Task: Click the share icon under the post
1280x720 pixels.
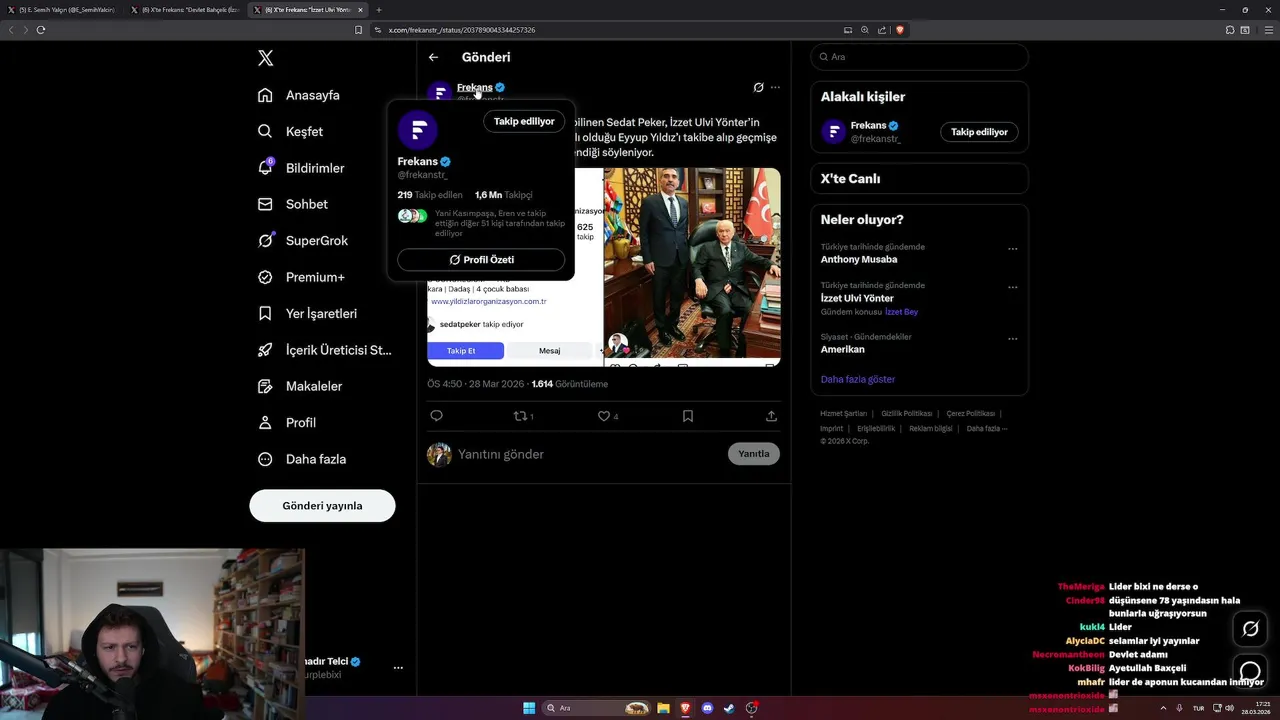Action: (x=771, y=416)
